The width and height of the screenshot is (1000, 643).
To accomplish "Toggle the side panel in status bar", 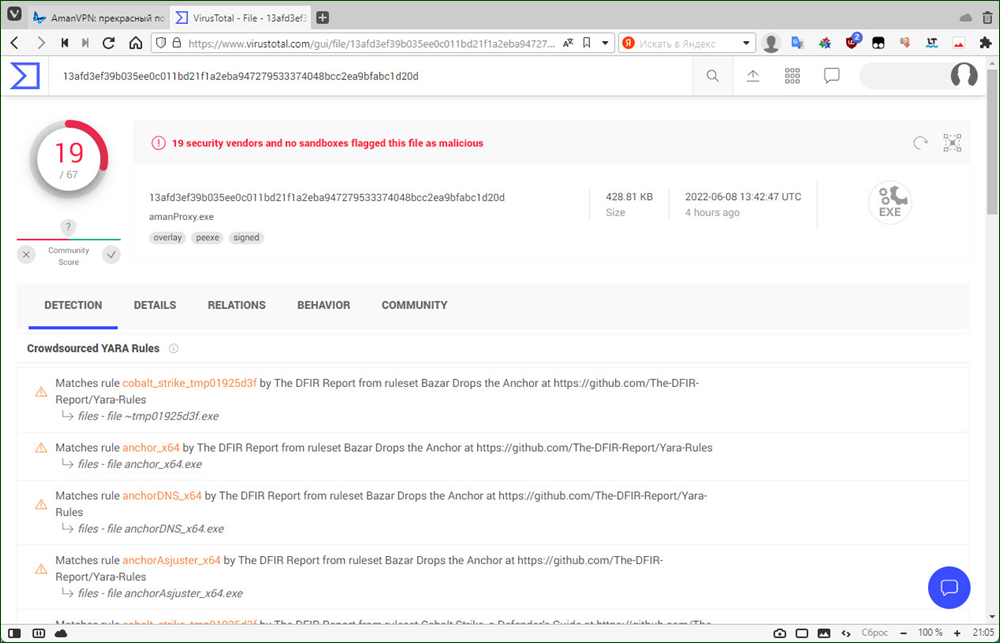I will 14,633.
